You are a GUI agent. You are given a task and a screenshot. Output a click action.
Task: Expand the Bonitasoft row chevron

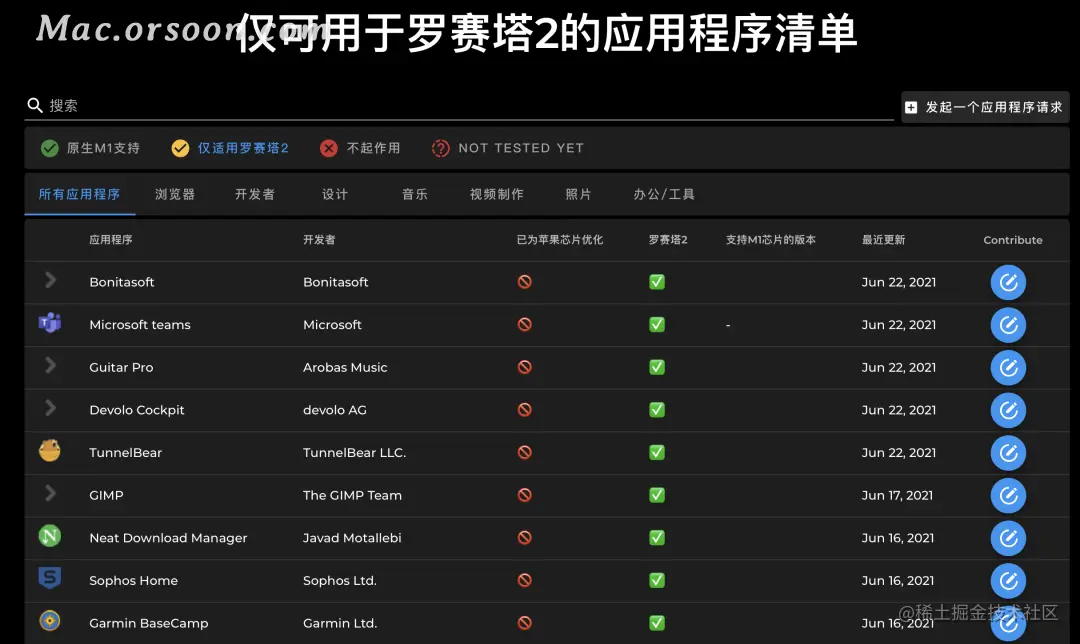(50, 280)
